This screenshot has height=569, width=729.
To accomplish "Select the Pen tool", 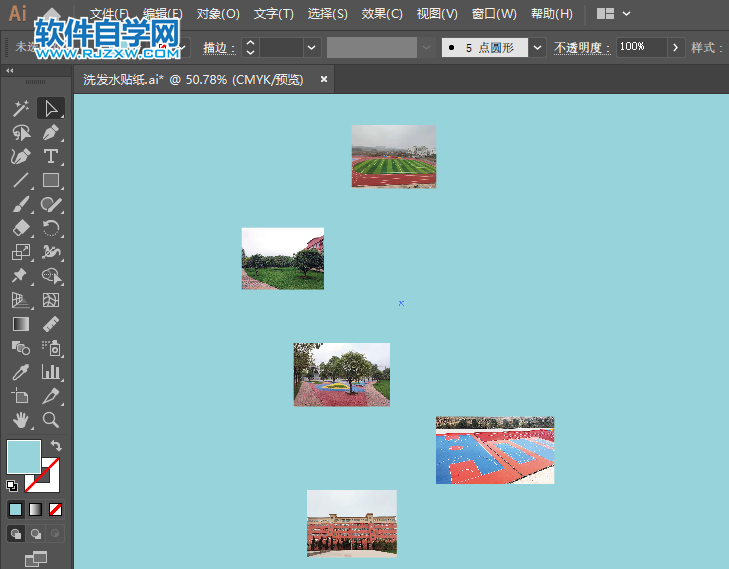I will [x=51, y=133].
